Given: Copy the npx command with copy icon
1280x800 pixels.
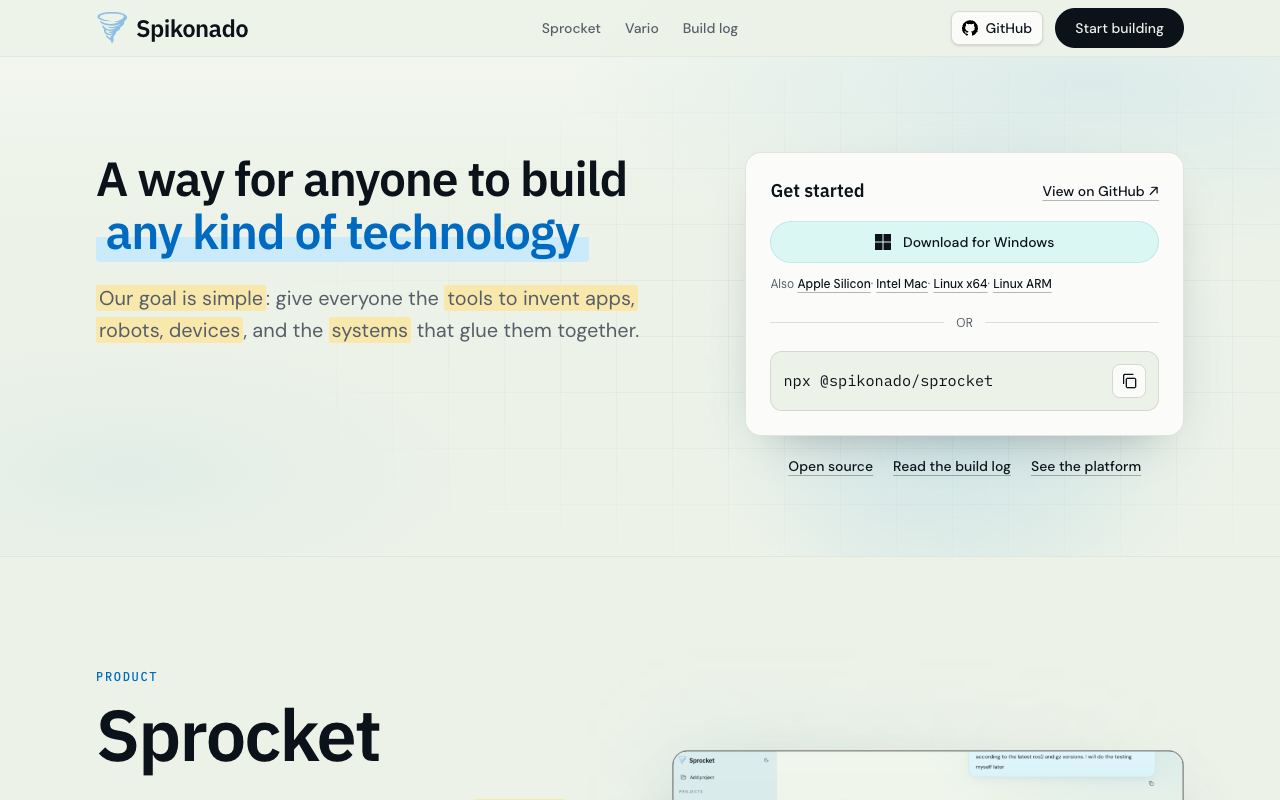Looking at the screenshot, I should [x=1129, y=381].
